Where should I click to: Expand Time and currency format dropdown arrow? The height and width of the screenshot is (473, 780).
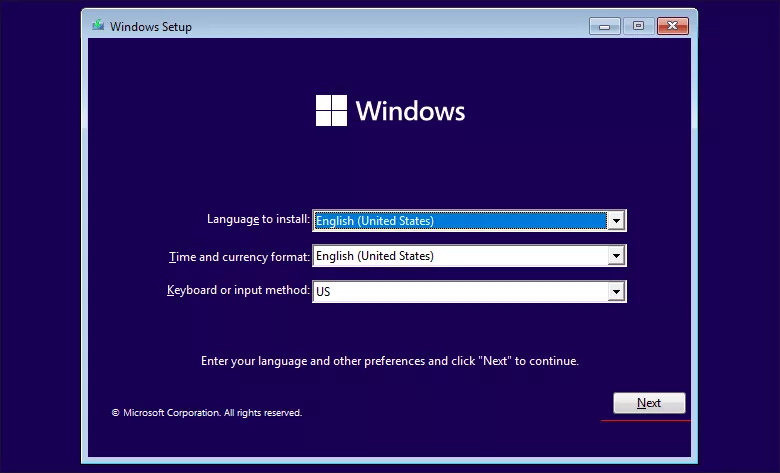[x=616, y=256]
